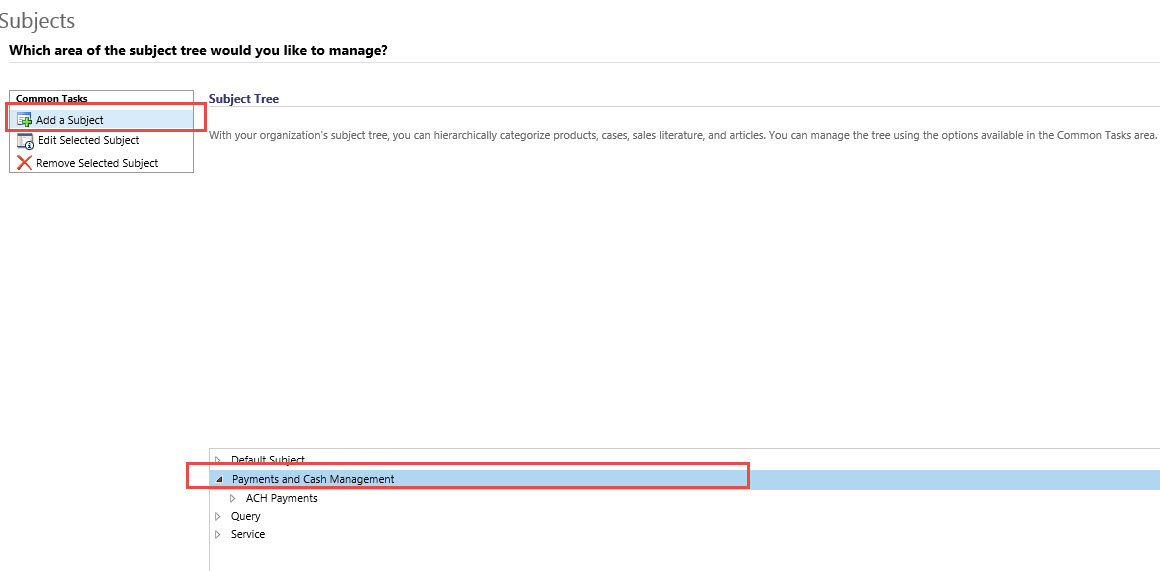This screenshot has height=571, width=1160.
Task: Expand the Default Subject node arrow
Action: pyautogui.click(x=218, y=460)
